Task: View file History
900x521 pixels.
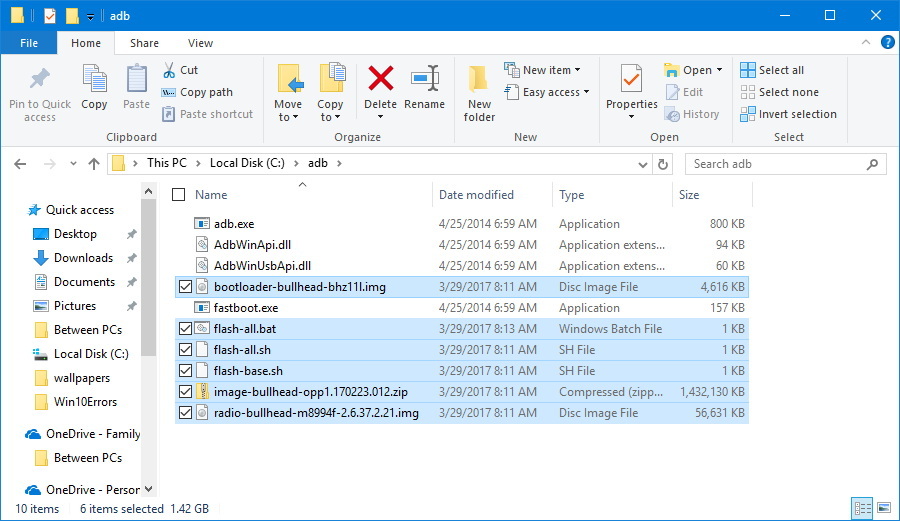Action: point(692,114)
